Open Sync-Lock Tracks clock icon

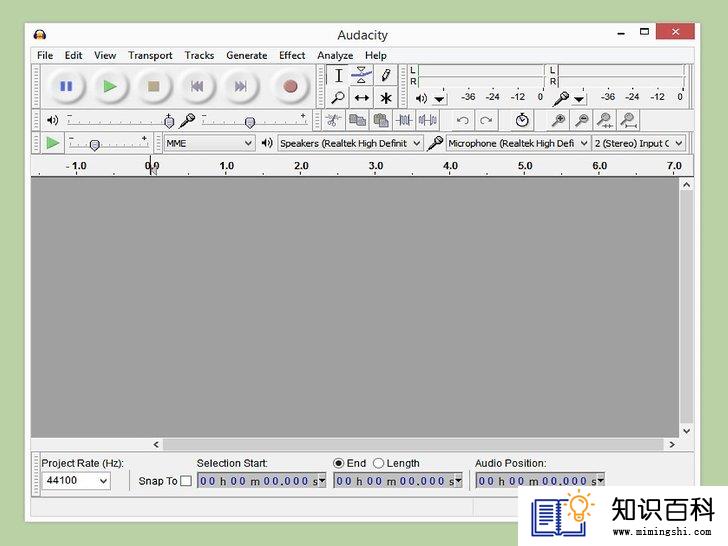(x=522, y=120)
